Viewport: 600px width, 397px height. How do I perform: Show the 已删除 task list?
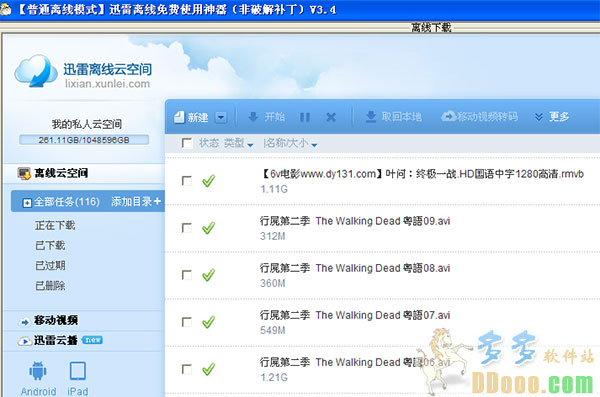50,286
